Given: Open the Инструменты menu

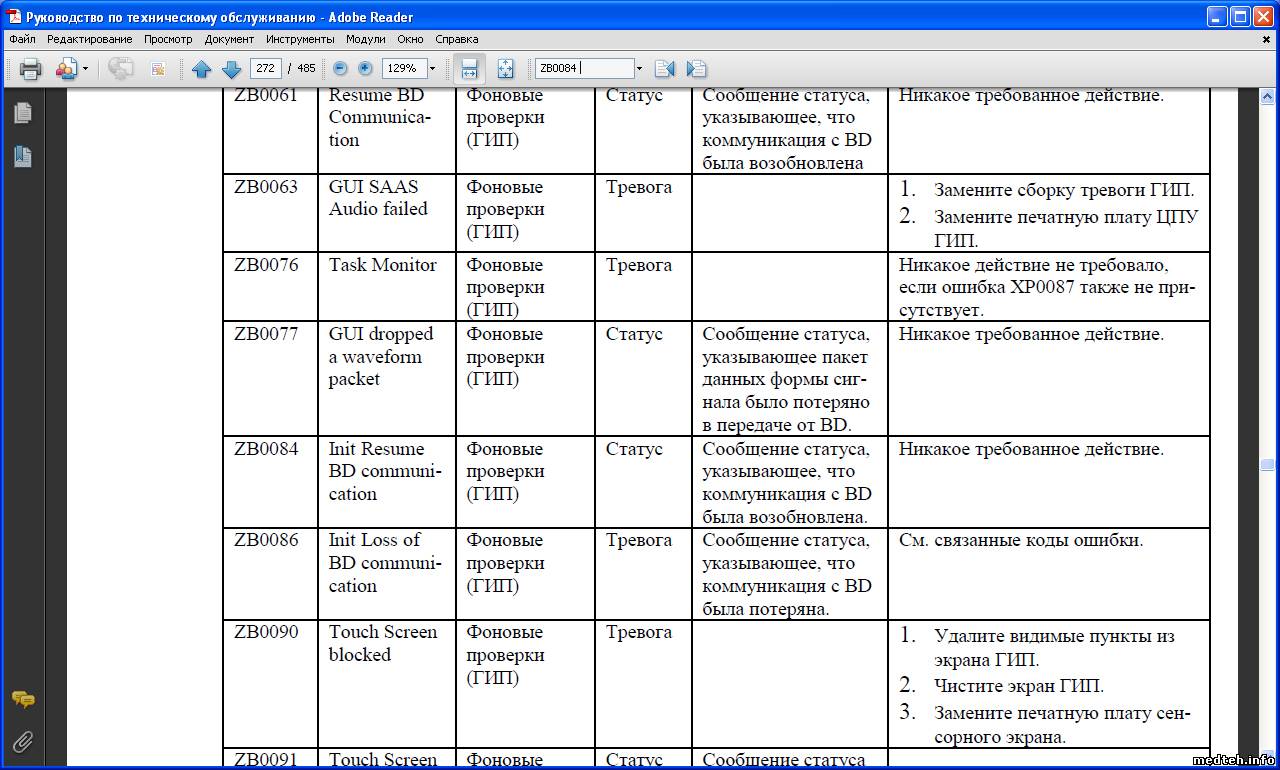Looking at the screenshot, I should (x=300, y=39).
